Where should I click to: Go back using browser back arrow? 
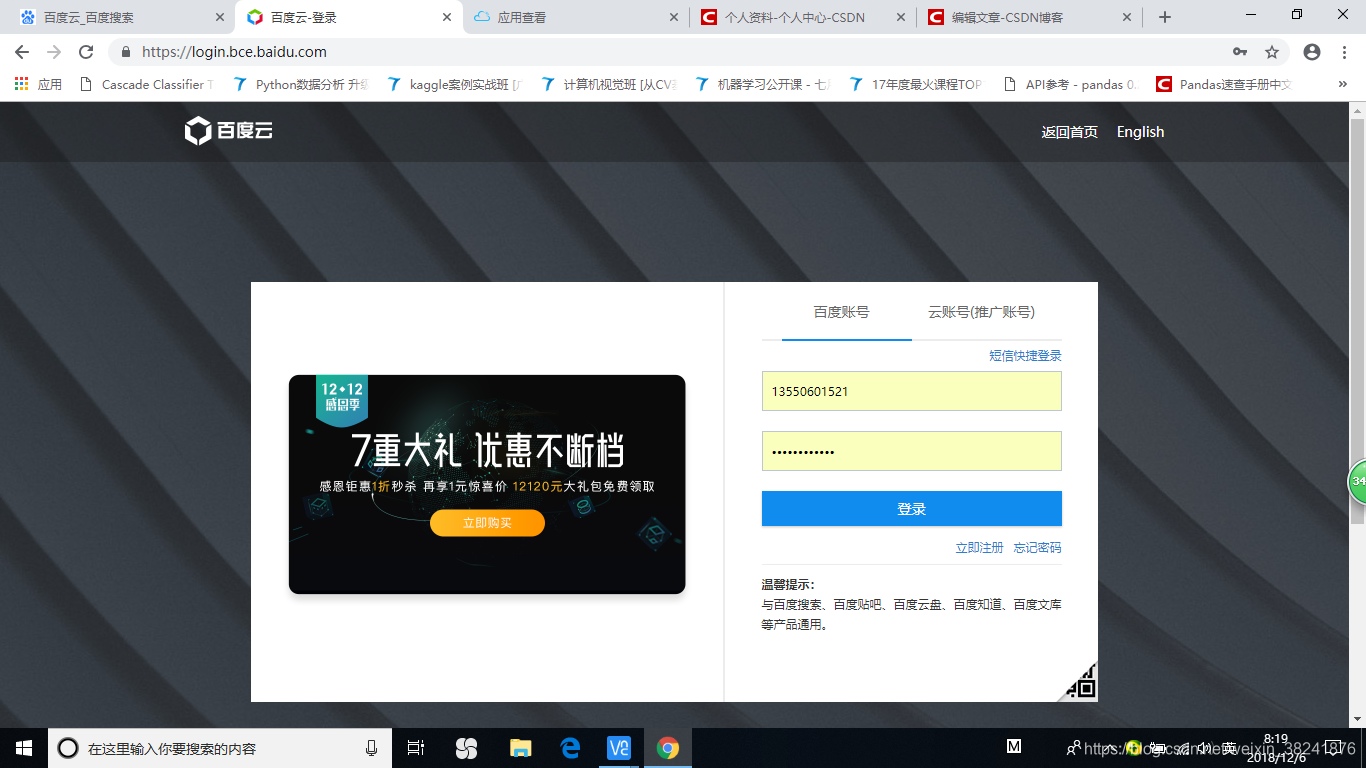pyautogui.click(x=22, y=52)
